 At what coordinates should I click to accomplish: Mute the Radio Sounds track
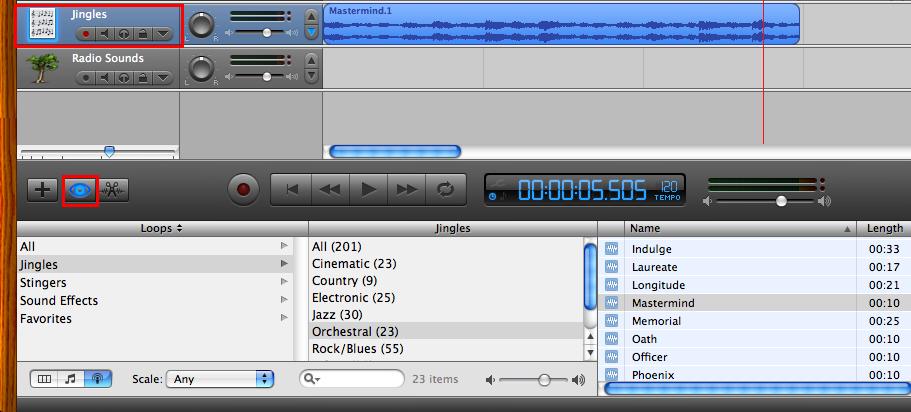[x=105, y=77]
